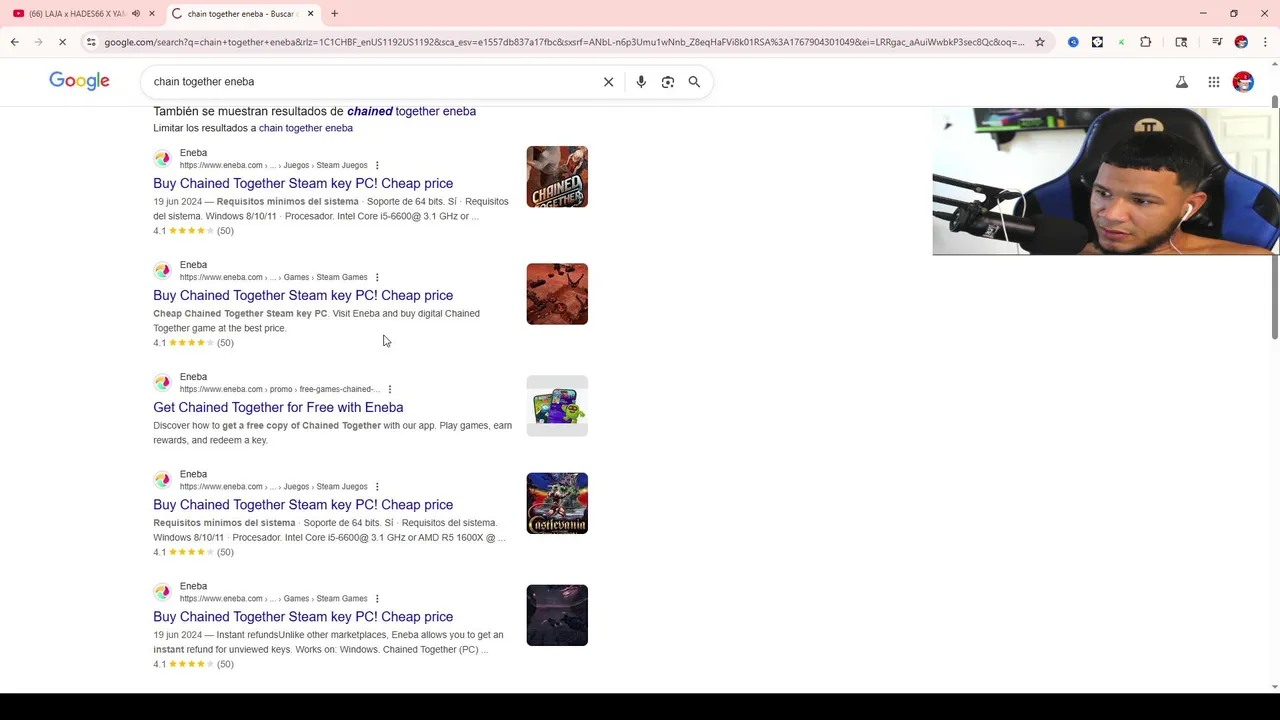Open the Chrome profile avatar
This screenshot has height=720, width=1280.
1241,42
